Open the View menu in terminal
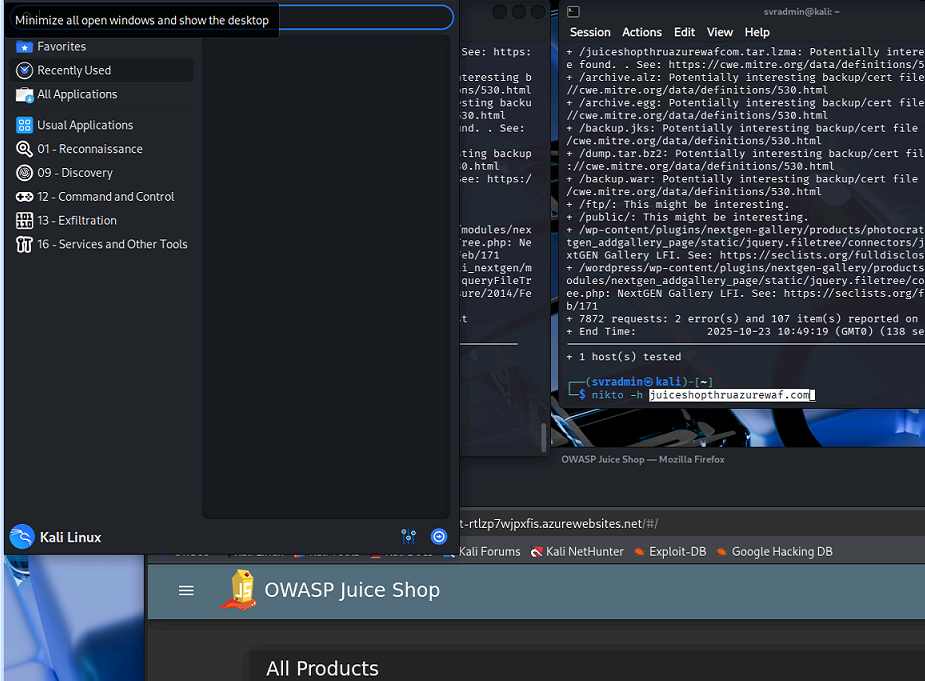The image size is (925, 681). [720, 32]
